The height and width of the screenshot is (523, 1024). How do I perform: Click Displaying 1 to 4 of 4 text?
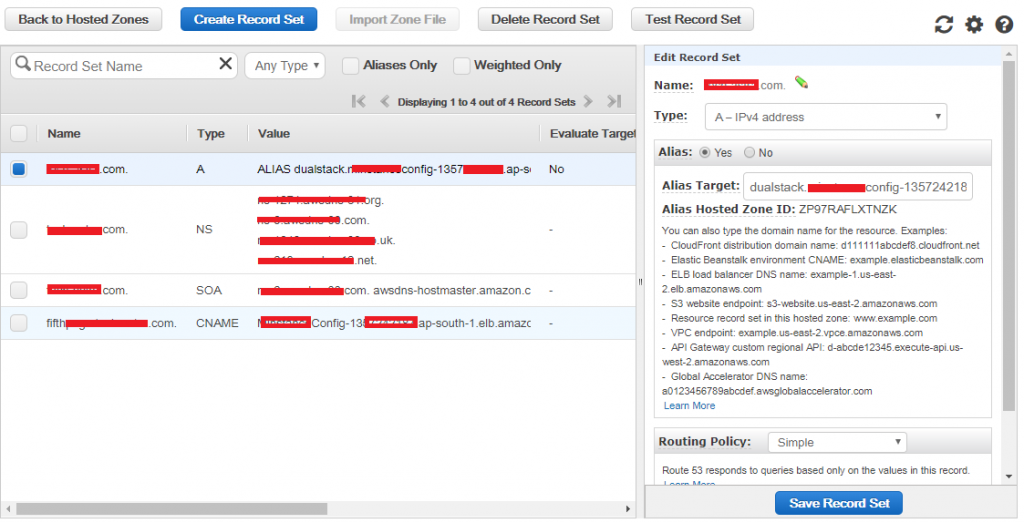point(486,102)
